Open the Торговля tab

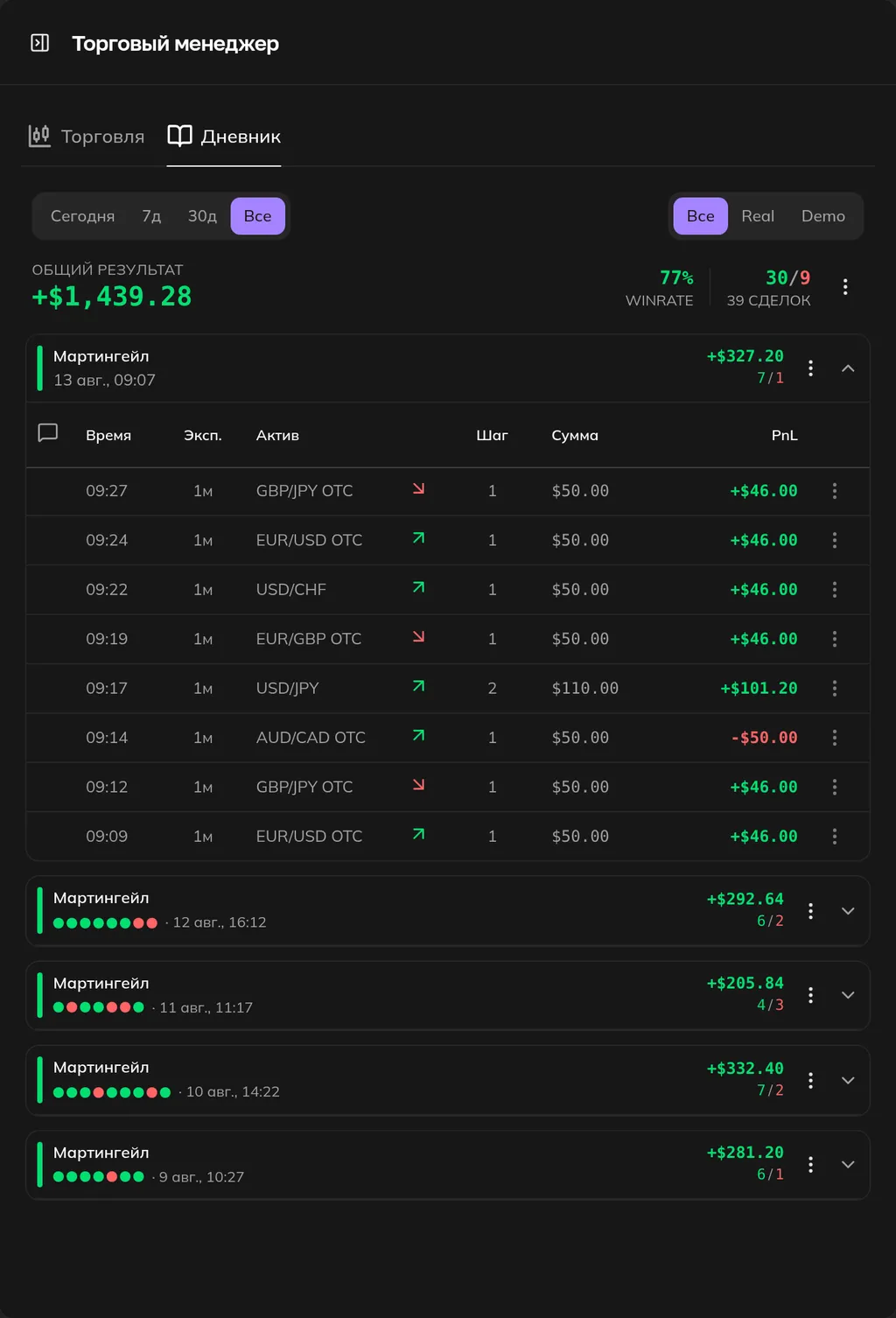87,137
